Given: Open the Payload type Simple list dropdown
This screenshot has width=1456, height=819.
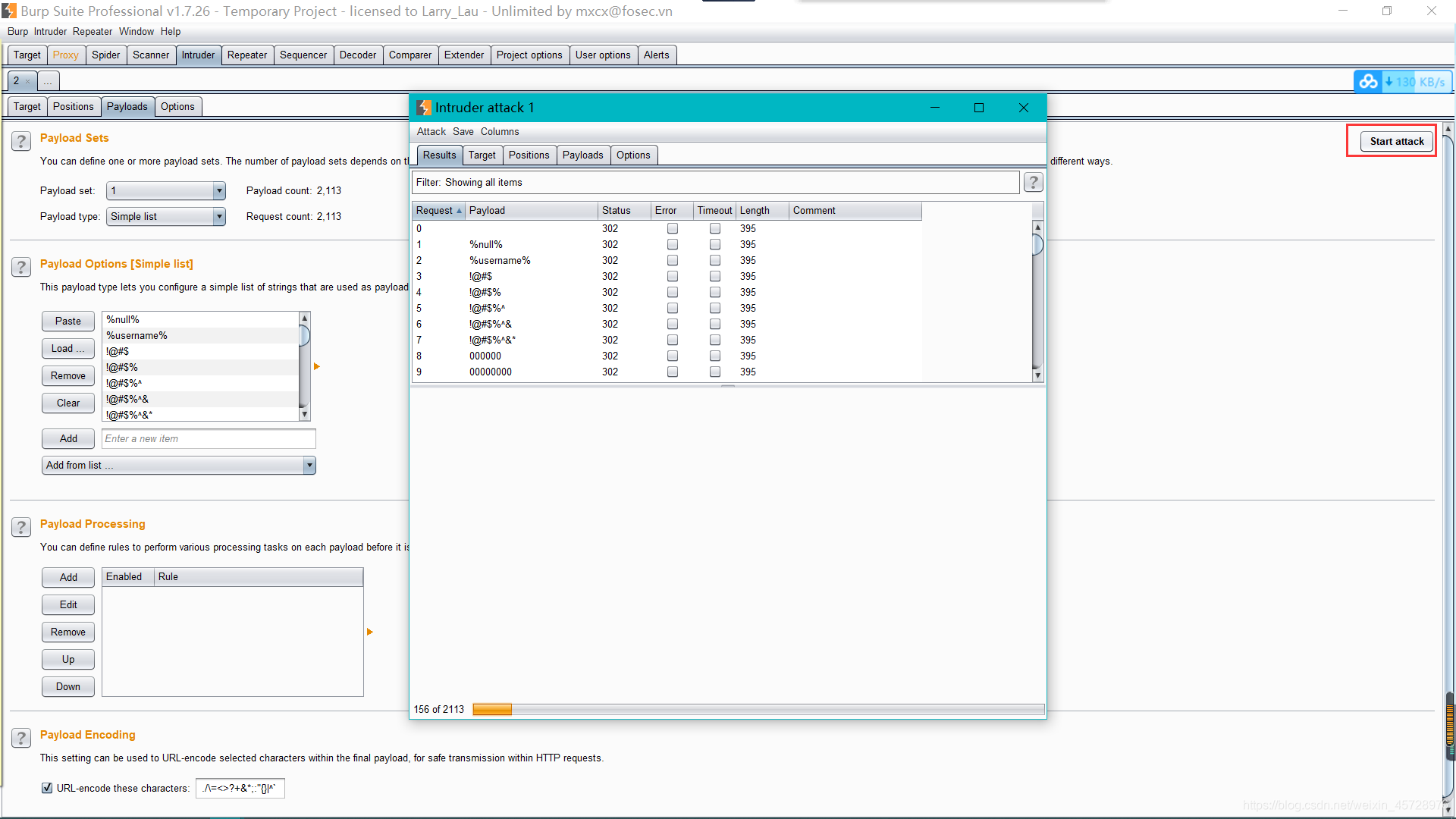Looking at the screenshot, I should point(166,216).
